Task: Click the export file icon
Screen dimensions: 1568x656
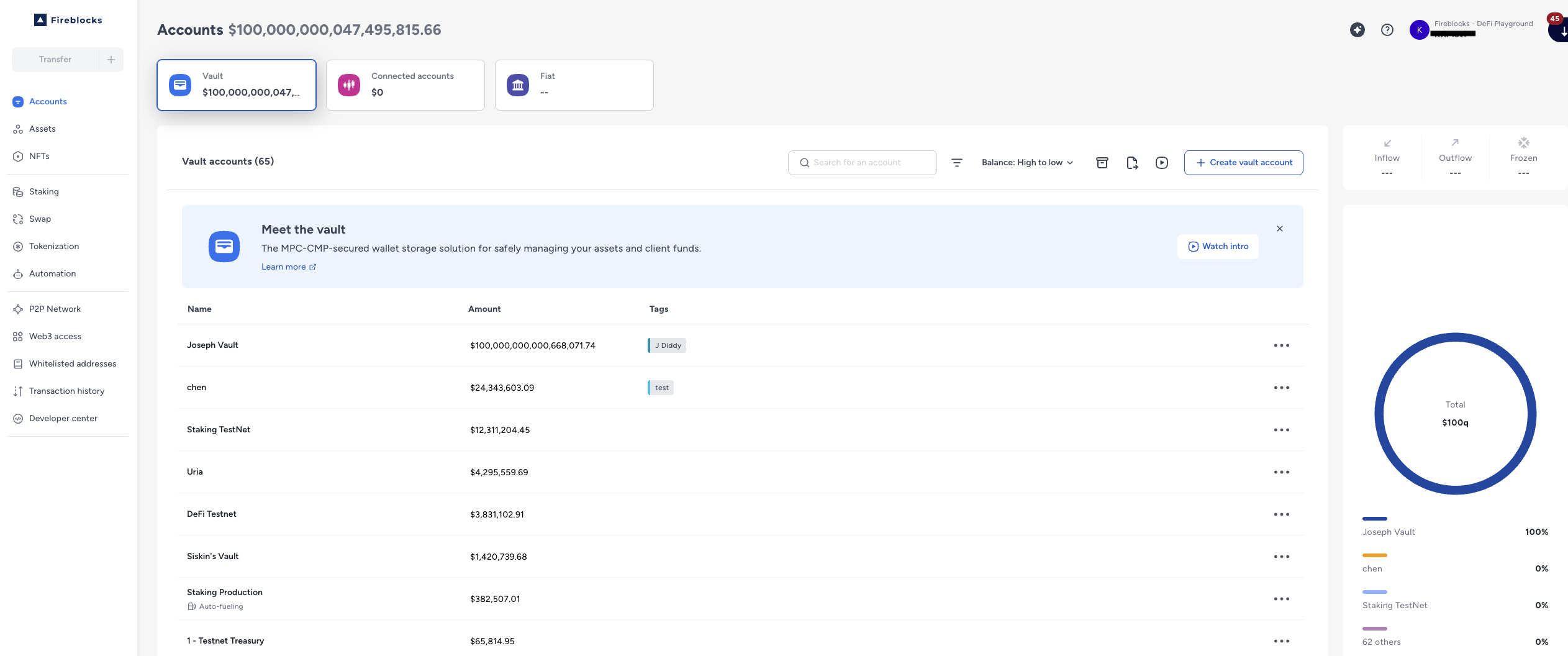Action: (x=1132, y=163)
